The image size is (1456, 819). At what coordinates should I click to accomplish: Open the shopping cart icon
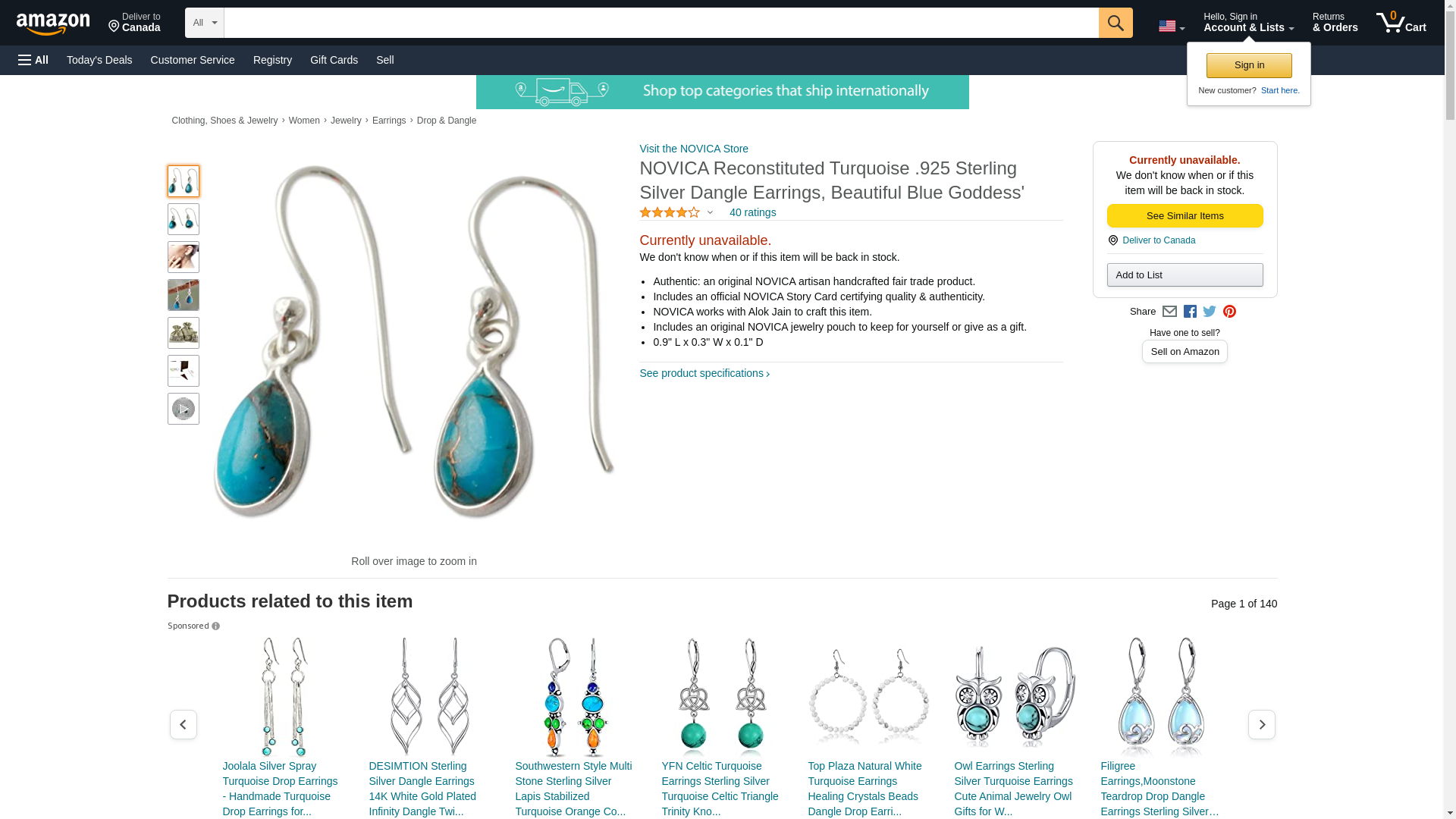1401,23
